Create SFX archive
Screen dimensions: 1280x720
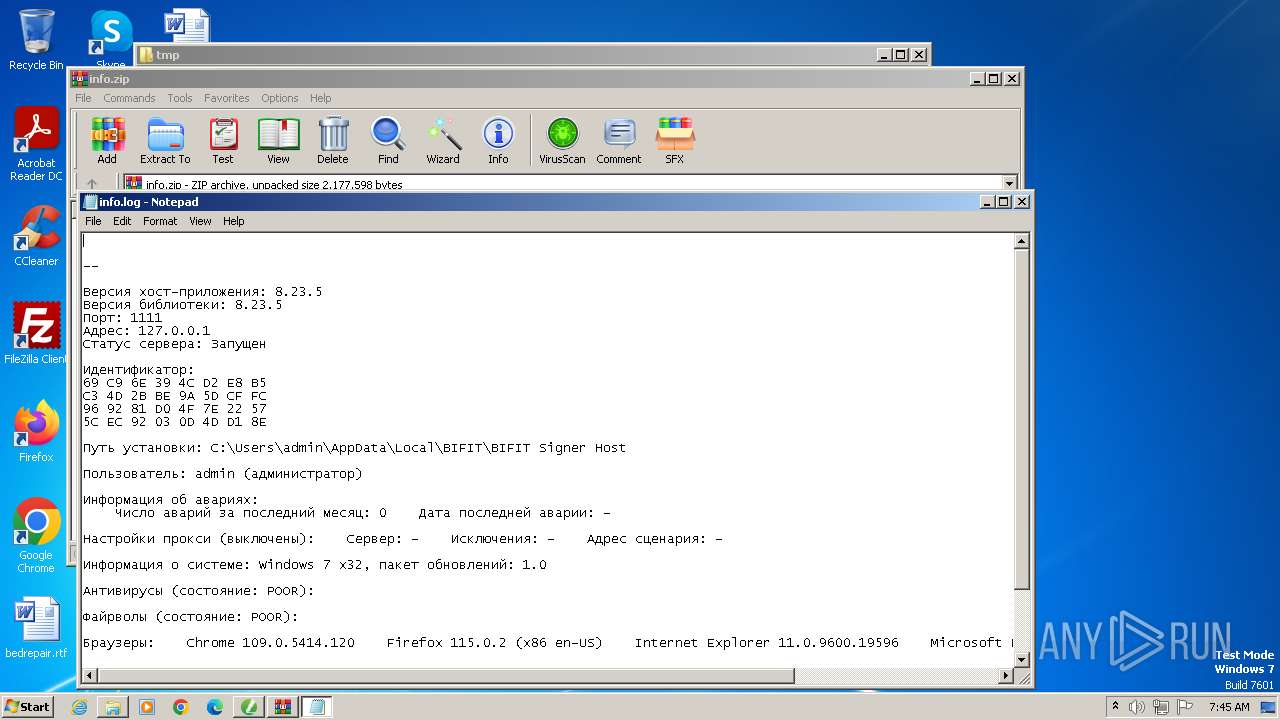(x=675, y=141)
